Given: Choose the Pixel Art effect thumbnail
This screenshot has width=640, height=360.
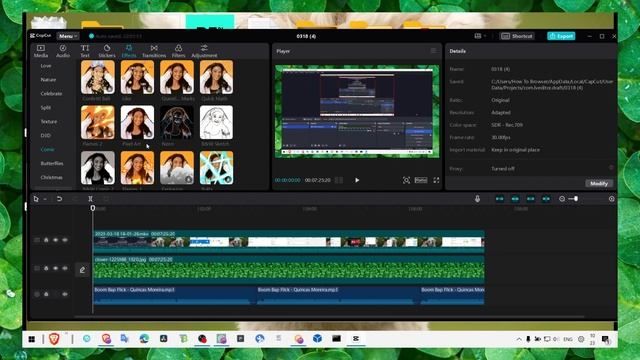Looking at the screenshot, I should (x=137, y=122).
